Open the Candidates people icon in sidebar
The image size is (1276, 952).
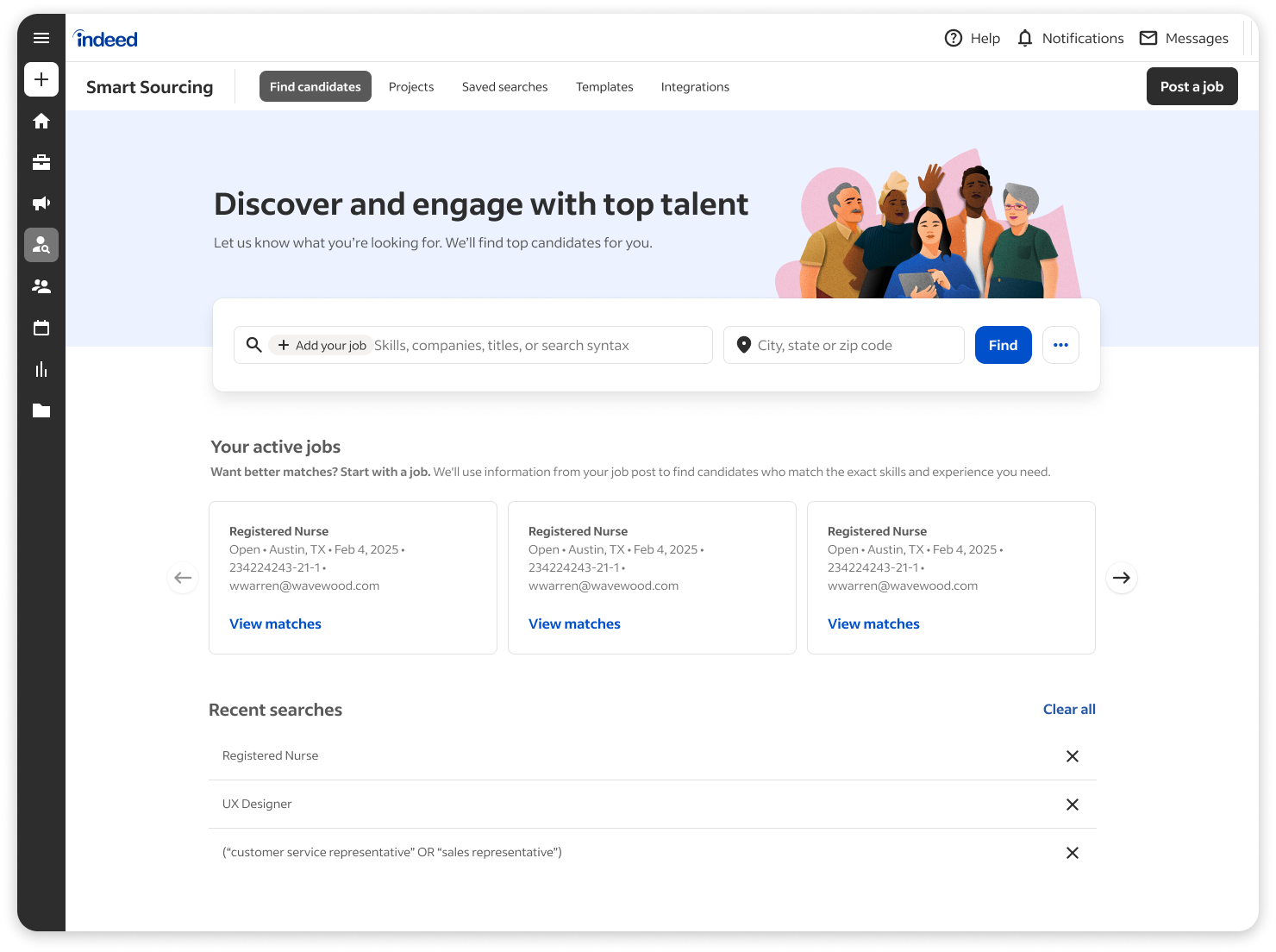tap(41, 286)
